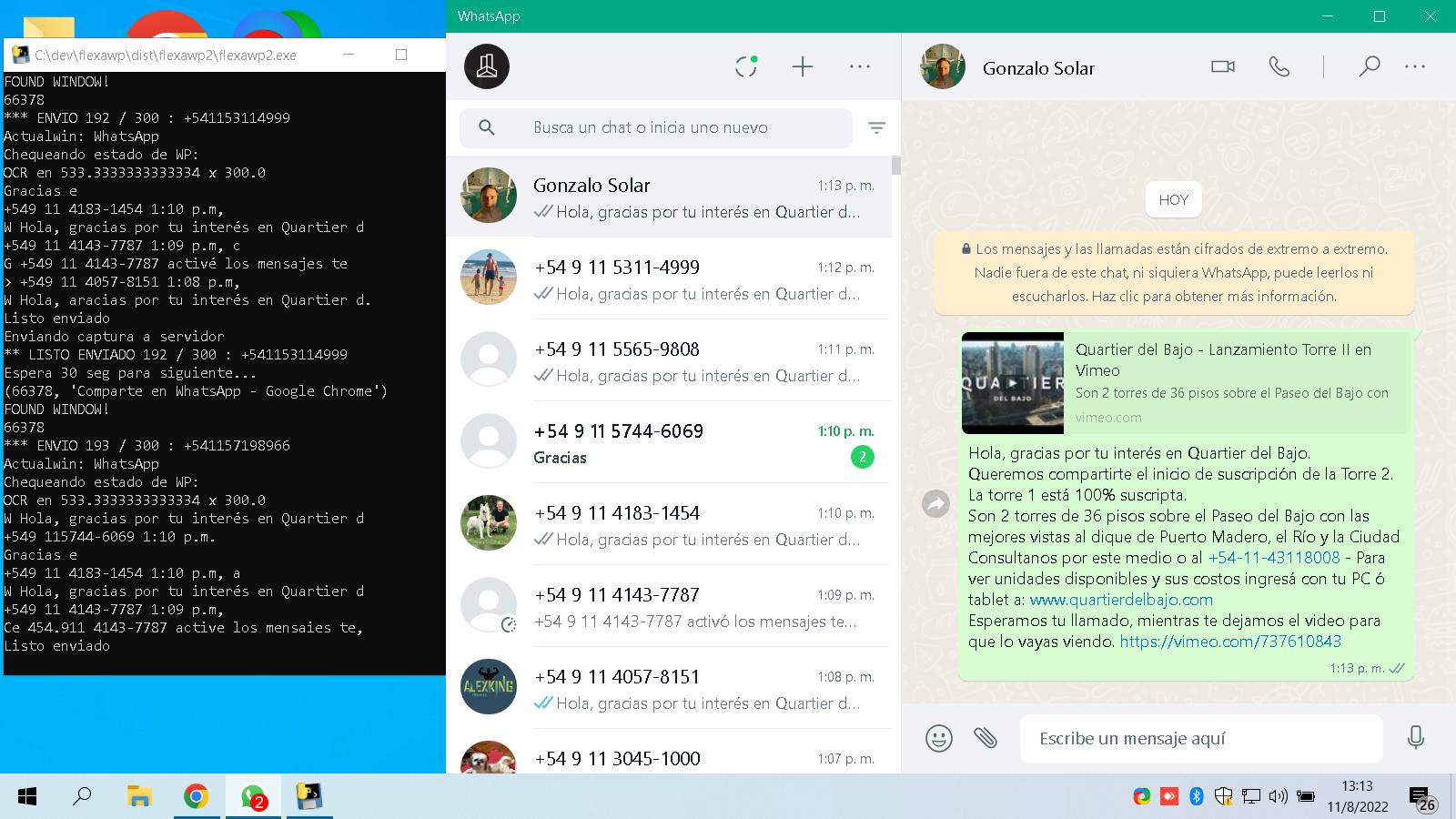The height and width of the screenshot is (819, 1456).
Task: Open the Gonzalo Solar chat in list
Action: [669, 197]
